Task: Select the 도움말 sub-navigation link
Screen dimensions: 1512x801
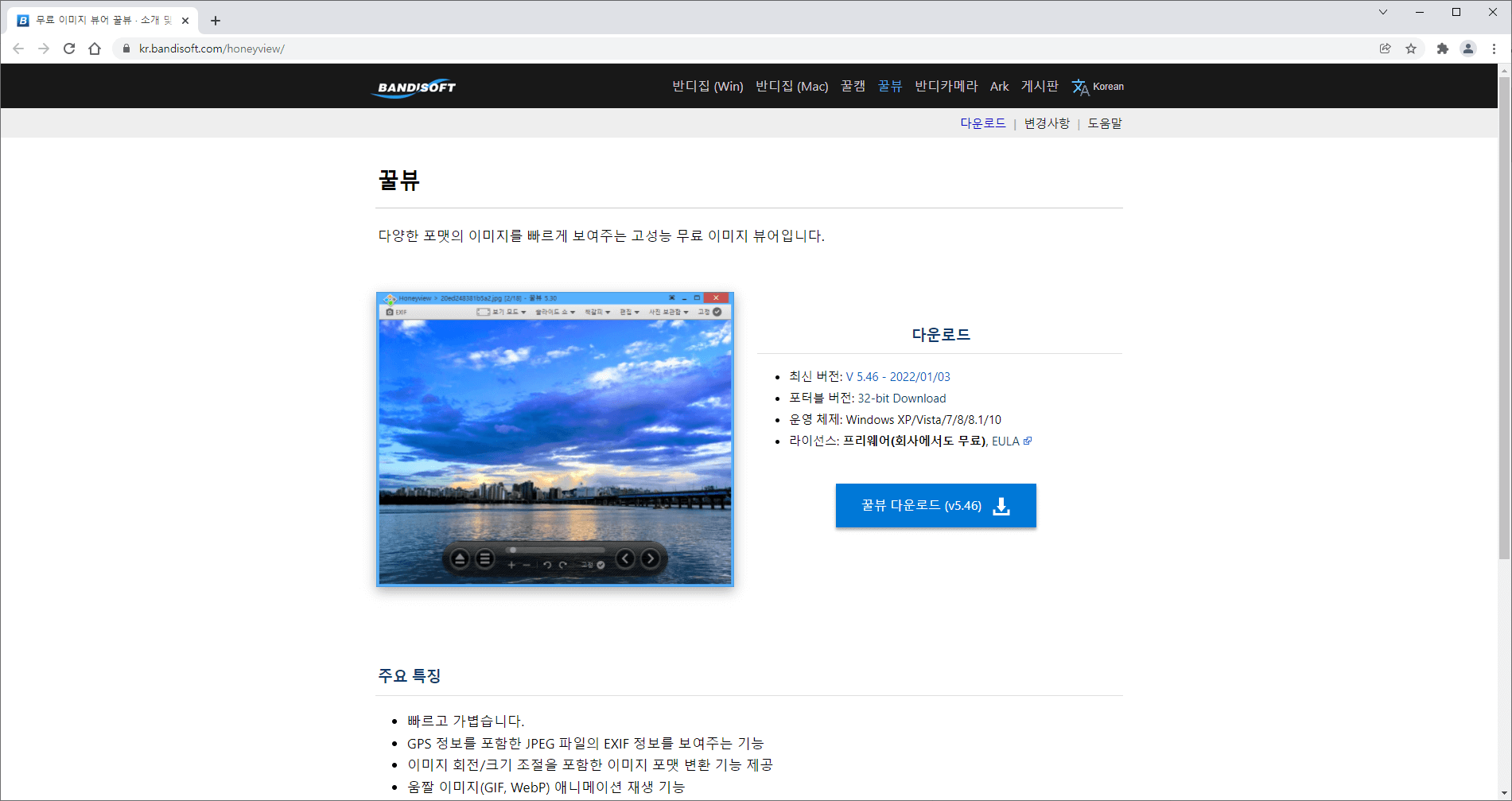Action: pos(1105,123)
